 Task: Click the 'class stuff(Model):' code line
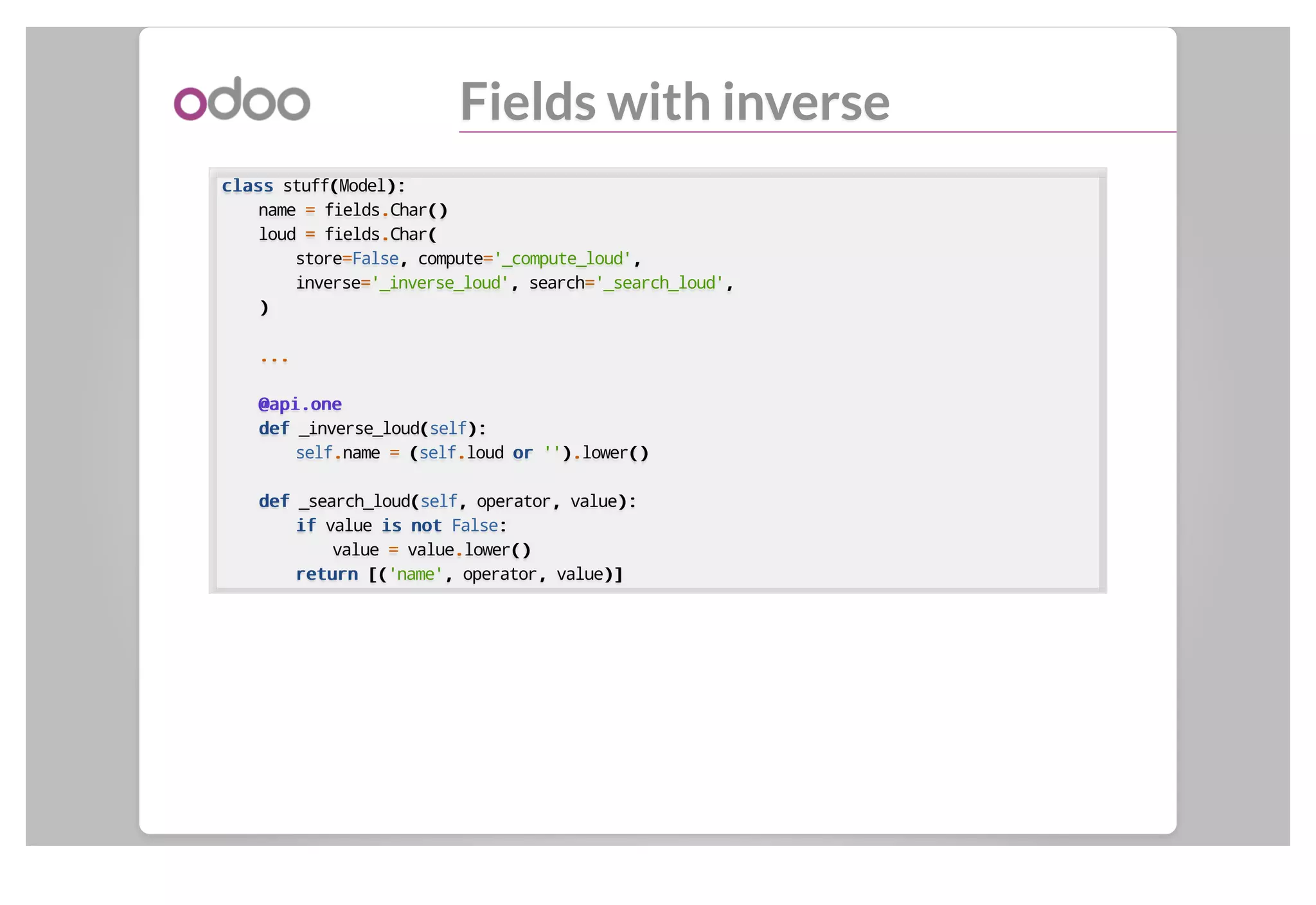314,186
